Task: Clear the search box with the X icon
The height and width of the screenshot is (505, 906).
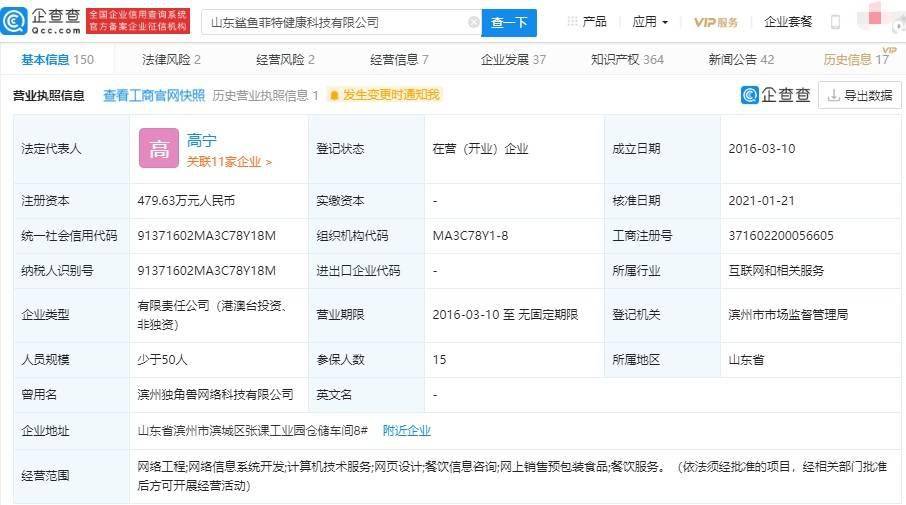Action: [473, 22]
